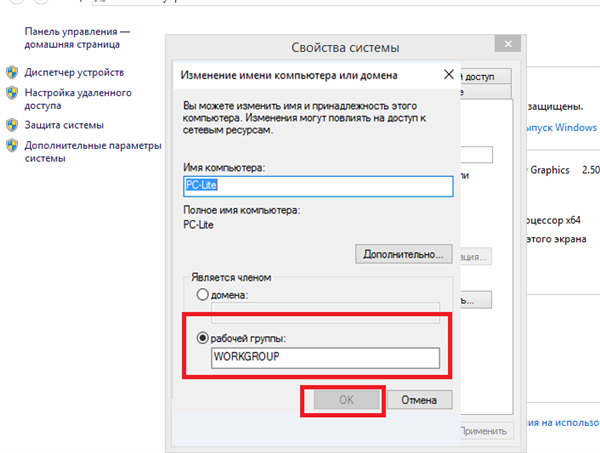Select the рабочей группы radio button
This screenshot has height=453, width=600.
(202, 338)
